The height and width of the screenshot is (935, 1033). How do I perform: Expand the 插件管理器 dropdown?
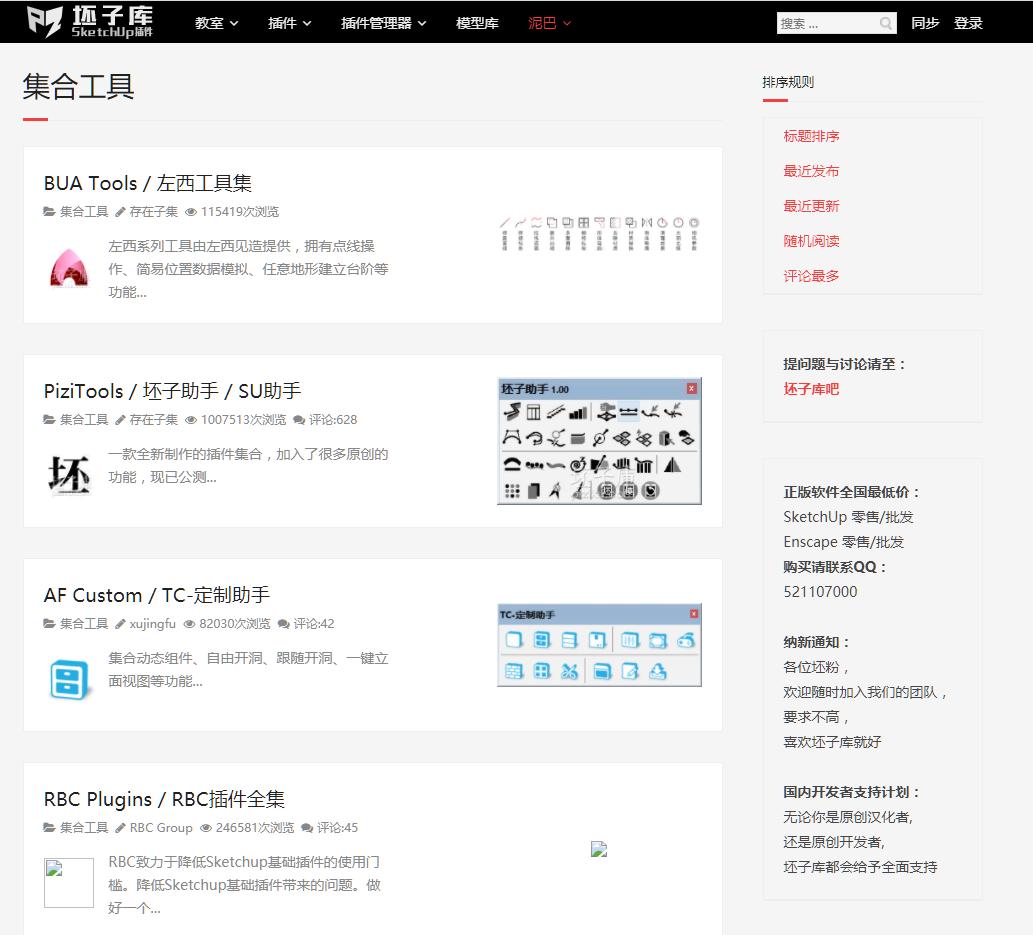[381, 23]
